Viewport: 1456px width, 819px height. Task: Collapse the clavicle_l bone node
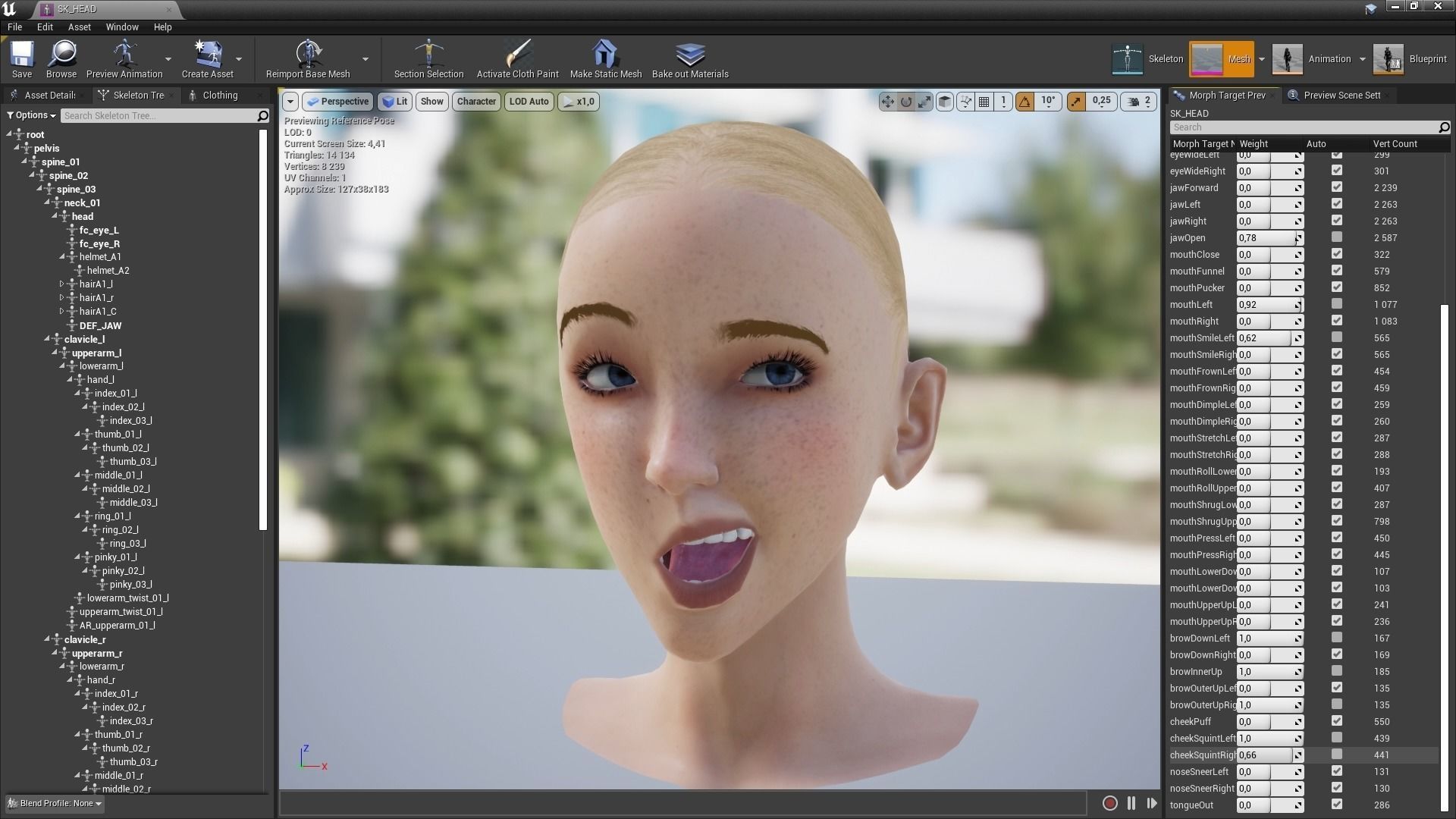click(x=47, y=339)
